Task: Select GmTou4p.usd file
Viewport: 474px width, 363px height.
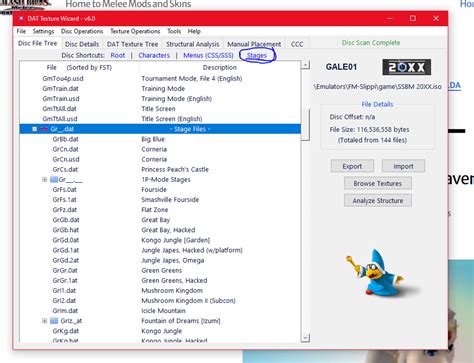Action: 160,79
